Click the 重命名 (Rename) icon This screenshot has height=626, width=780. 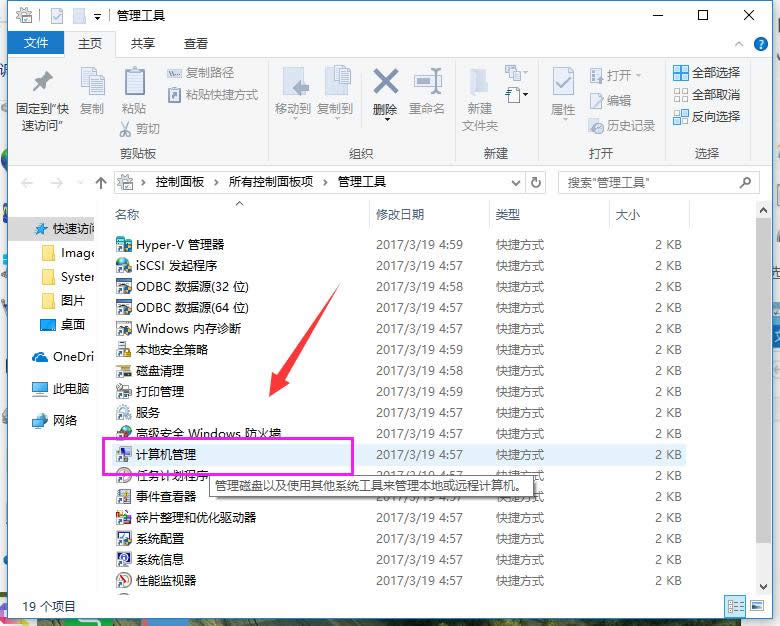pyautogui.click(x=427, y=84)
